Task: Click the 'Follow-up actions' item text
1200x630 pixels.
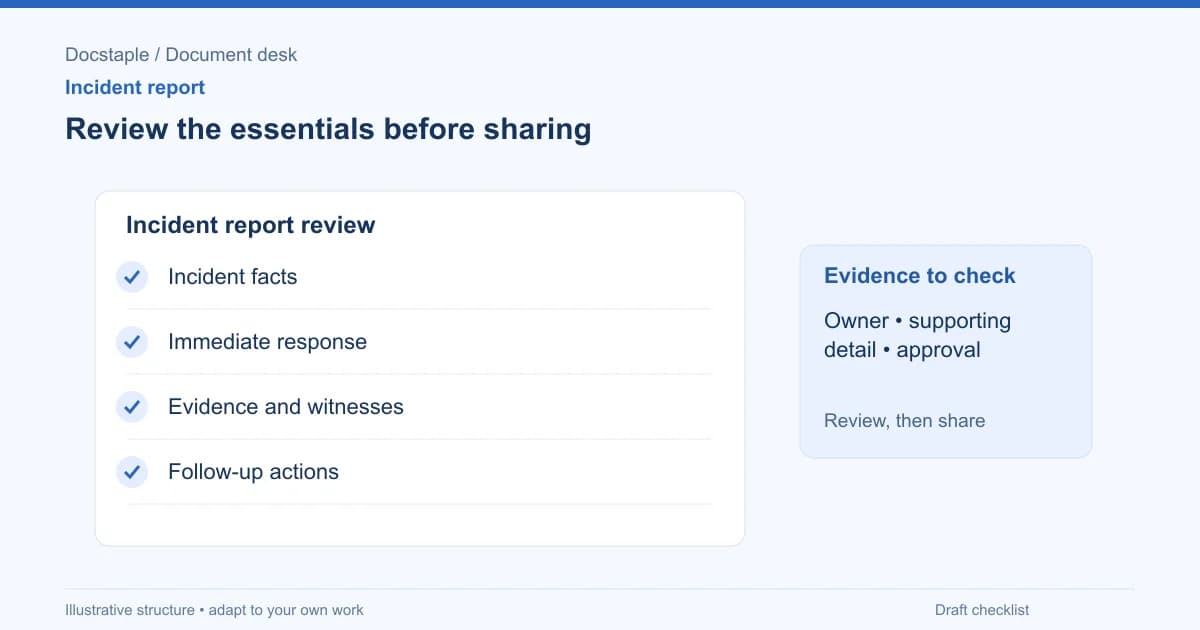Action: click(253, 472)
